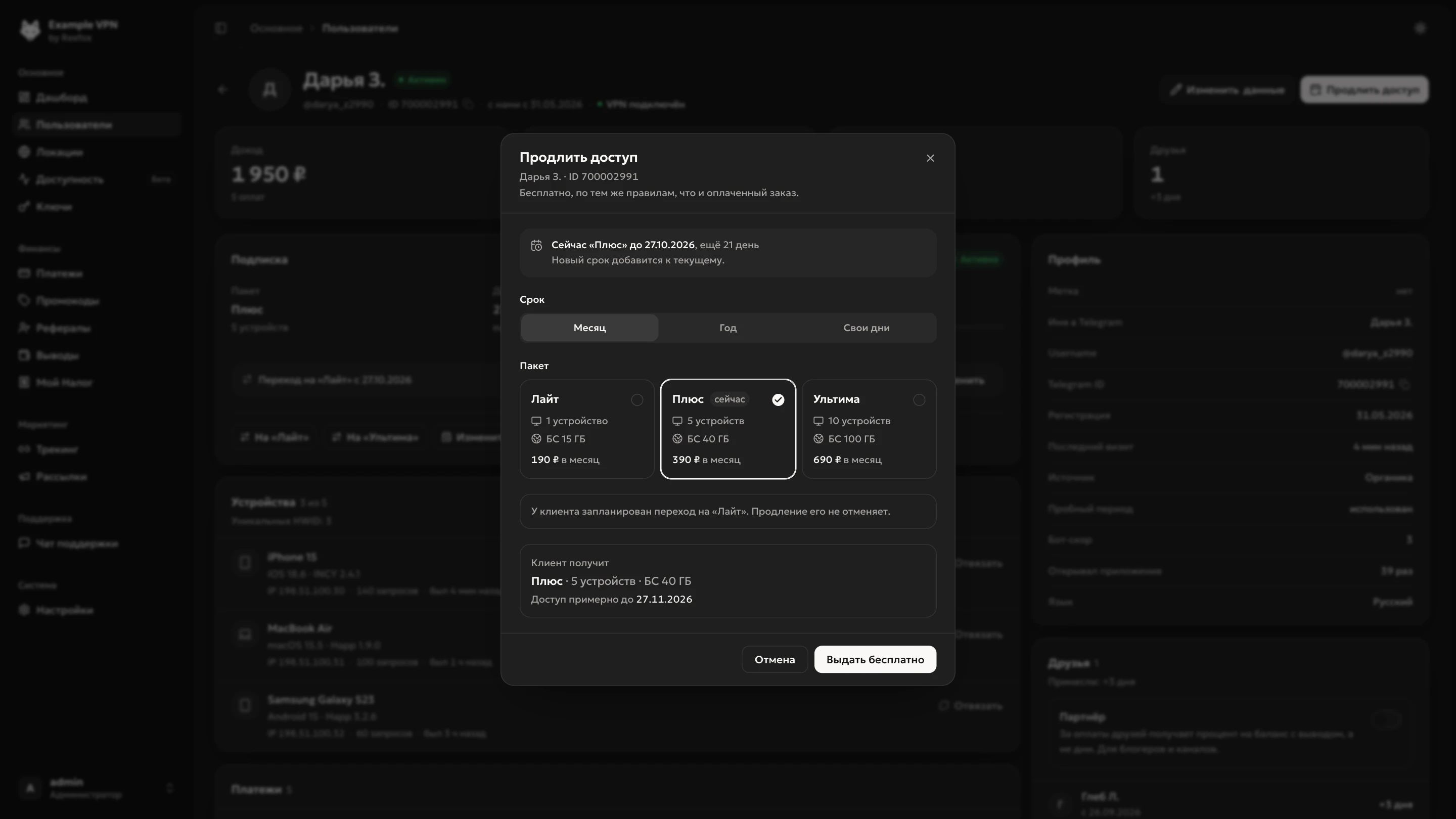This screenshot has width=1456, height=819.
Task: Switch term to Год
Action: click(x=728, y=328)
